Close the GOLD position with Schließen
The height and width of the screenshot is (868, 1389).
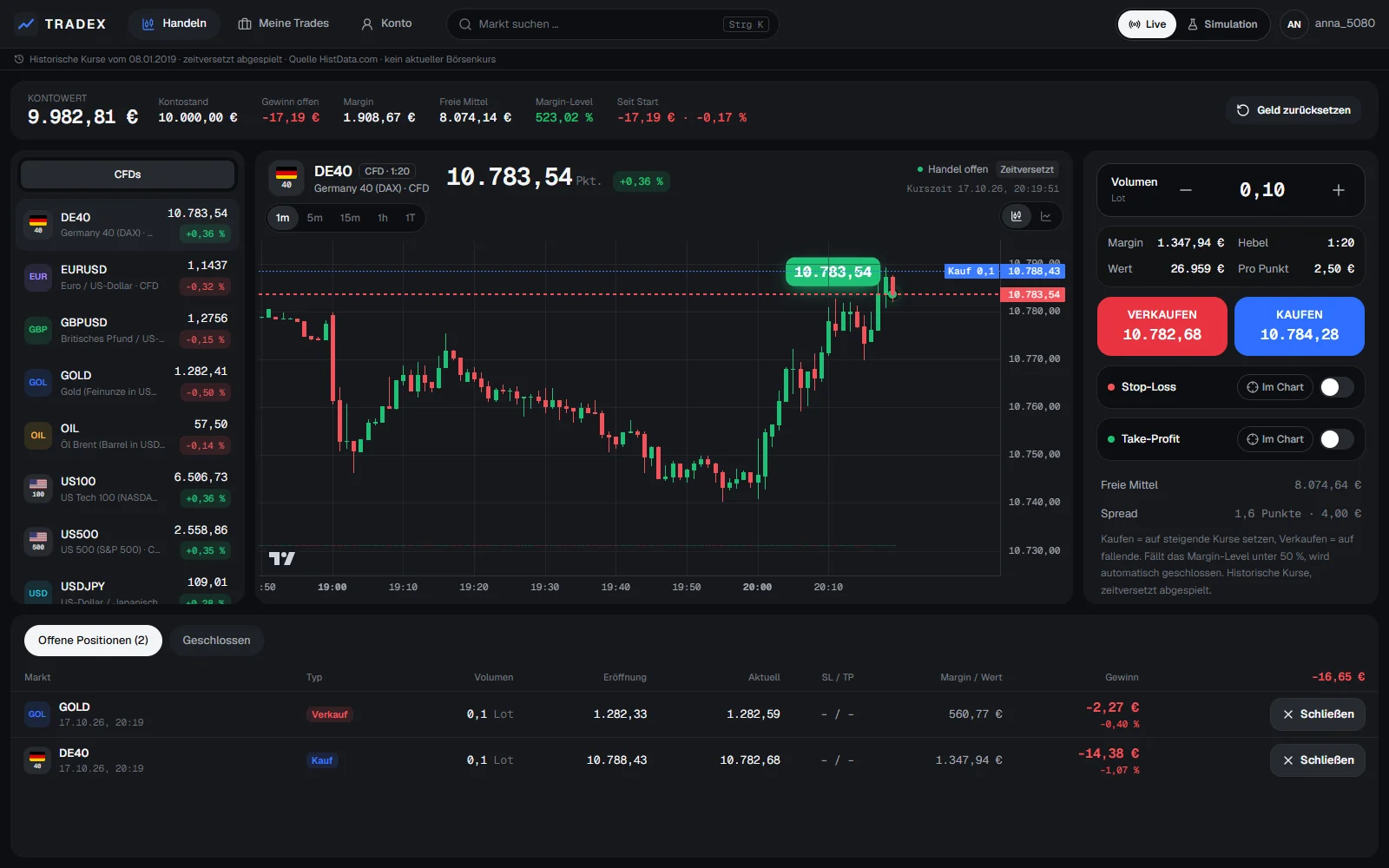[1318, 714]
